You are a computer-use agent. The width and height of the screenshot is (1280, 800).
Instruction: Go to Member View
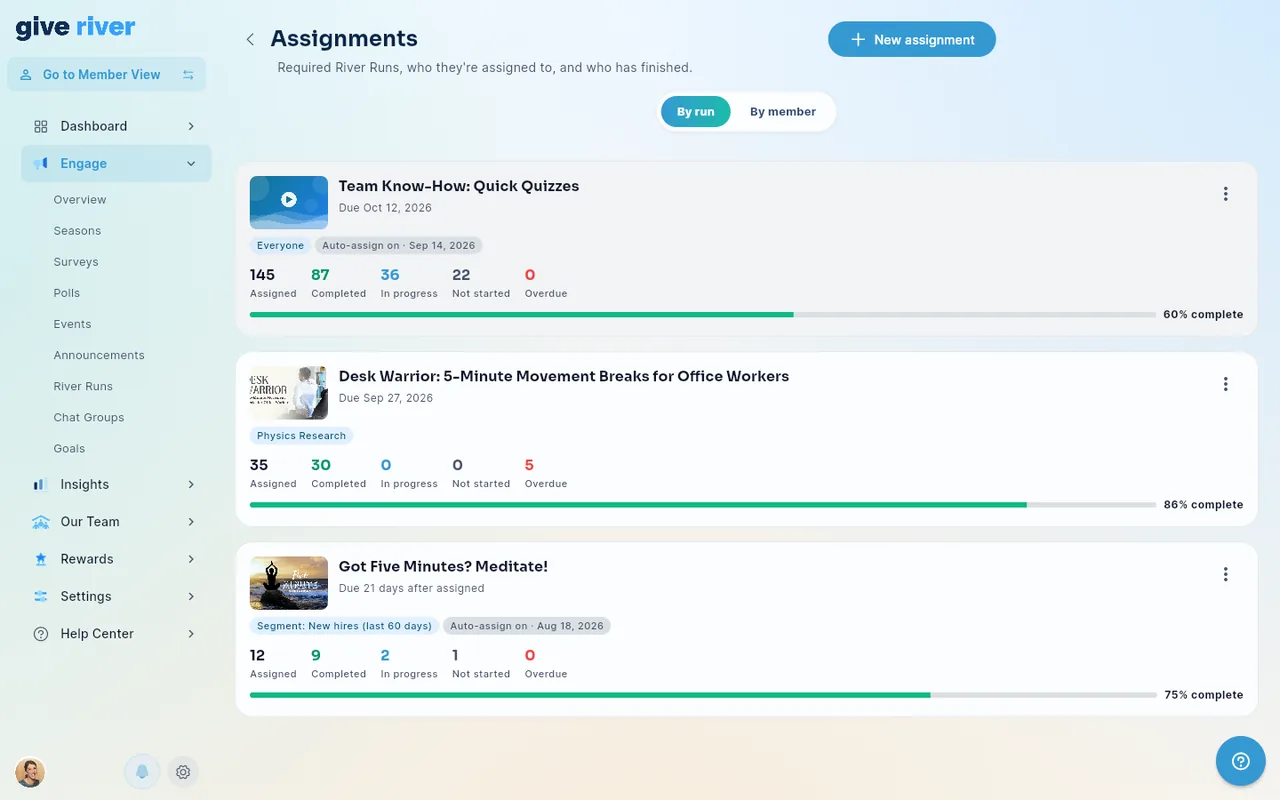click(107, 75)
